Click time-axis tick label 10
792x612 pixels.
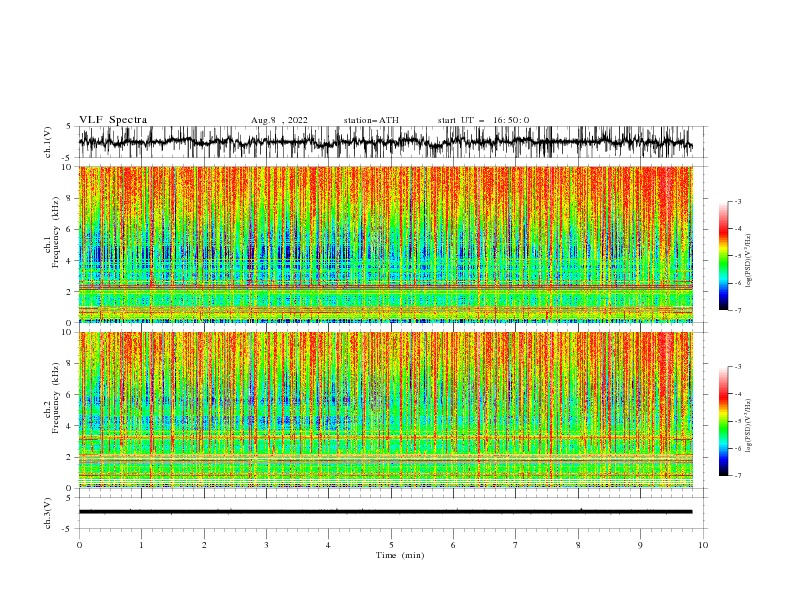click(x=703, y=545)
